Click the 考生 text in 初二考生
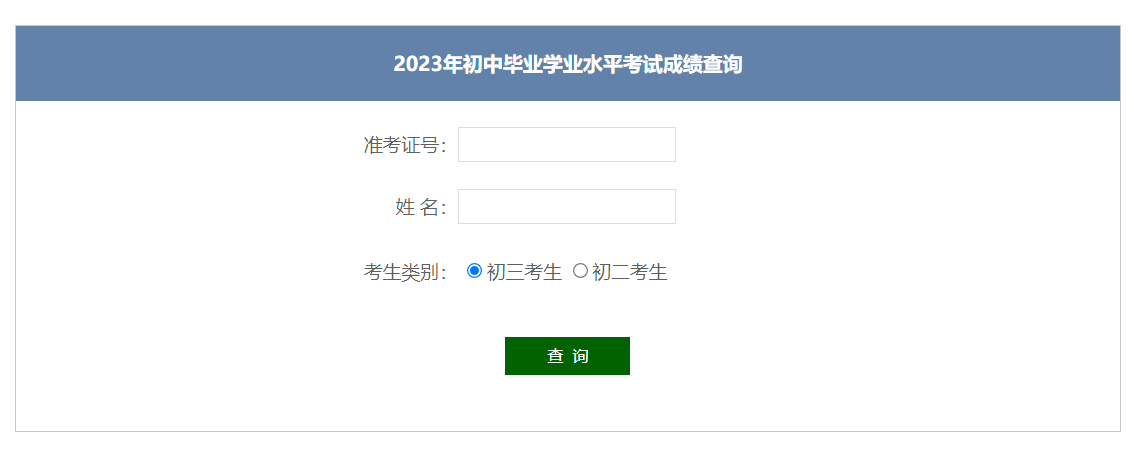 click(x=649, y=272)
